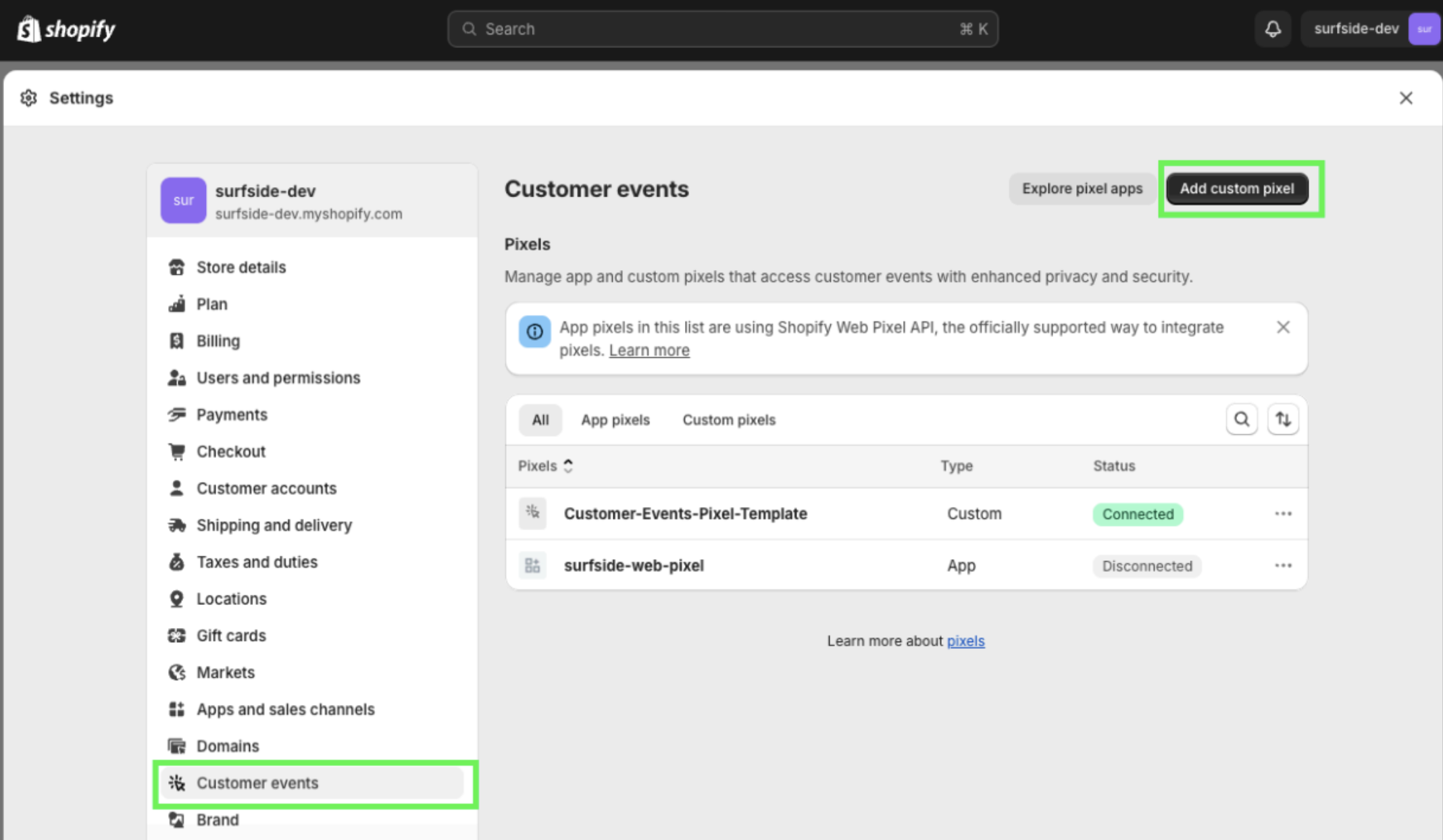
Task: Click the Customer events sparkle icon
Action: click(176, 783)
